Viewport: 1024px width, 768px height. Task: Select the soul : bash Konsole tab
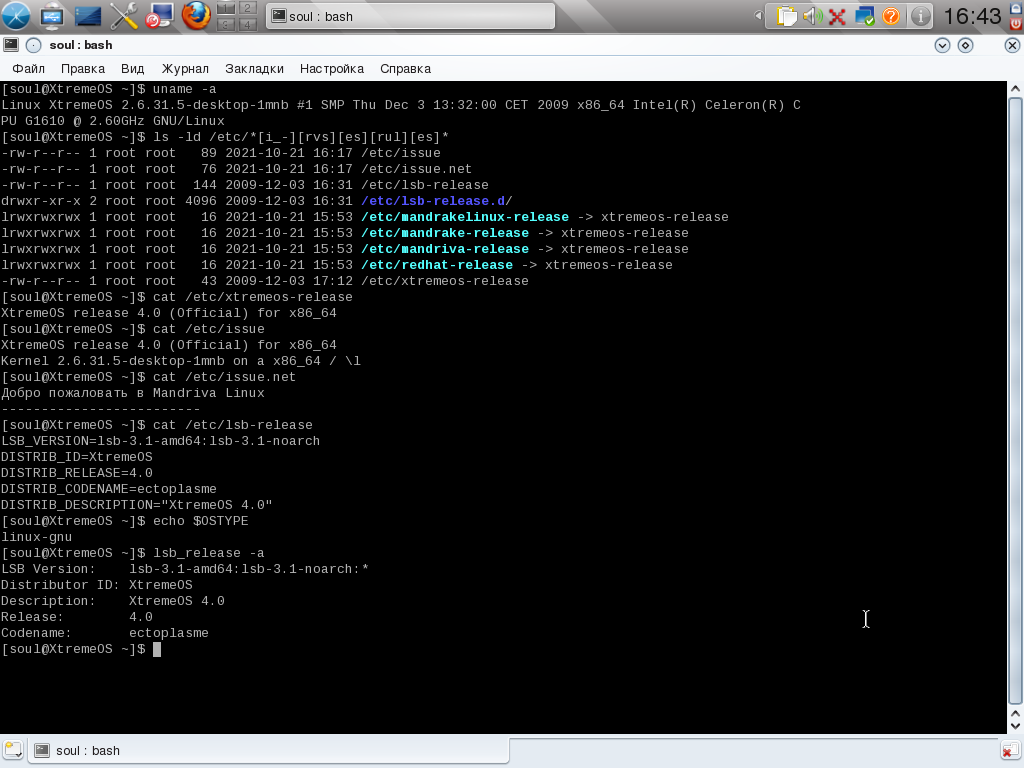point(269,750)
